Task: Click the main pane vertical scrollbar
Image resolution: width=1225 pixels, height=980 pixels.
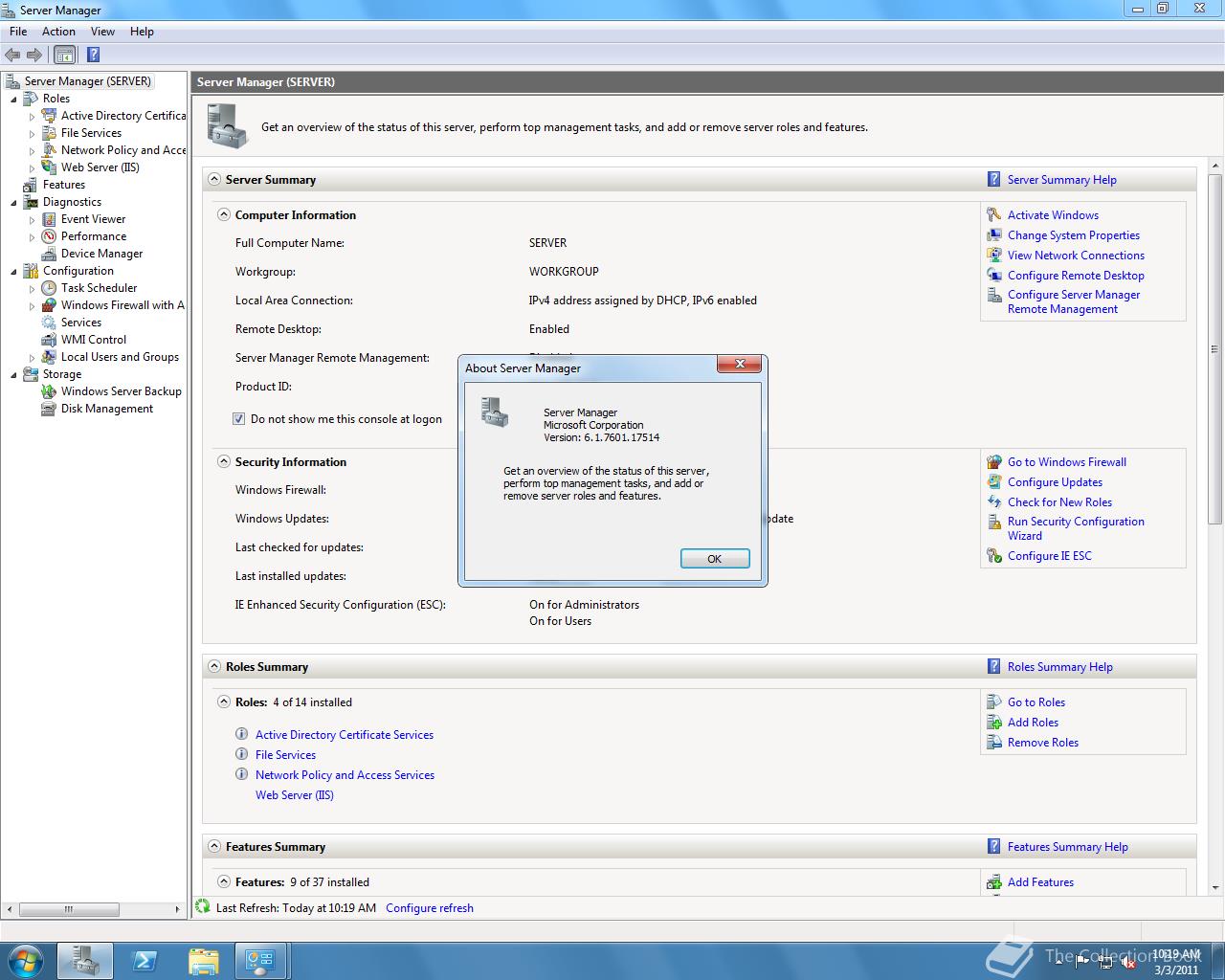Action: tap(1215, 348)
